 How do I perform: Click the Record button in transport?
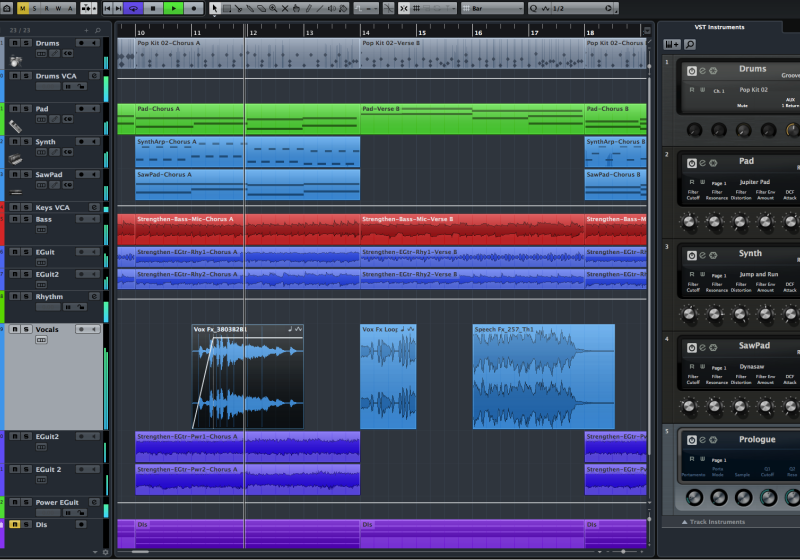click(x=193, y=8)
